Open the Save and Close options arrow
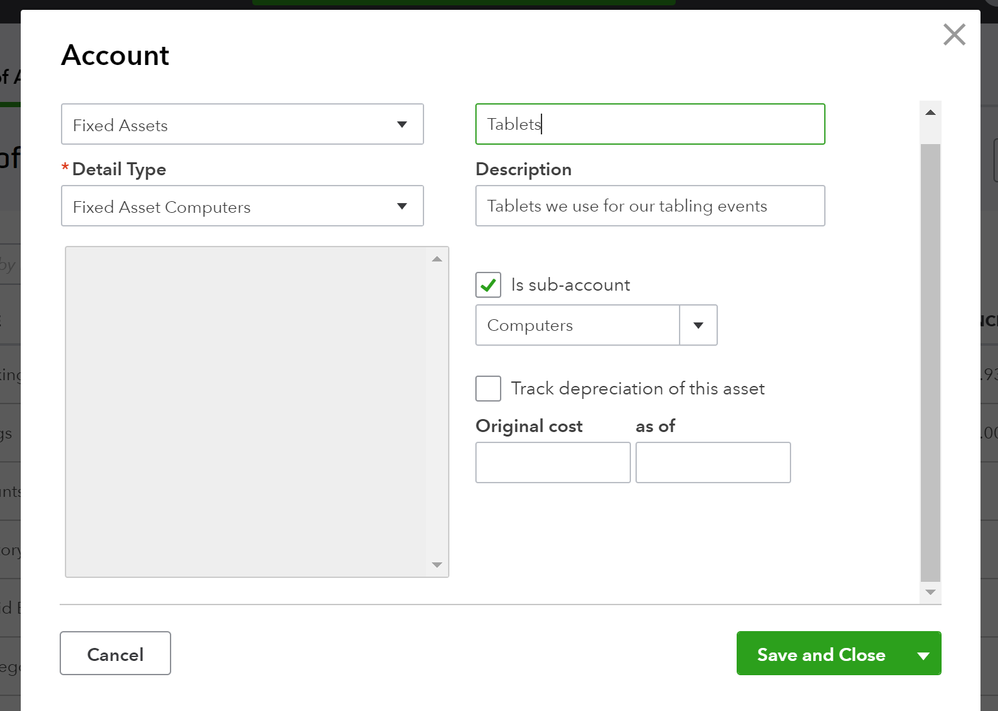Image resolution: width=998 pixels, height=711 pixels. point(923,655)
